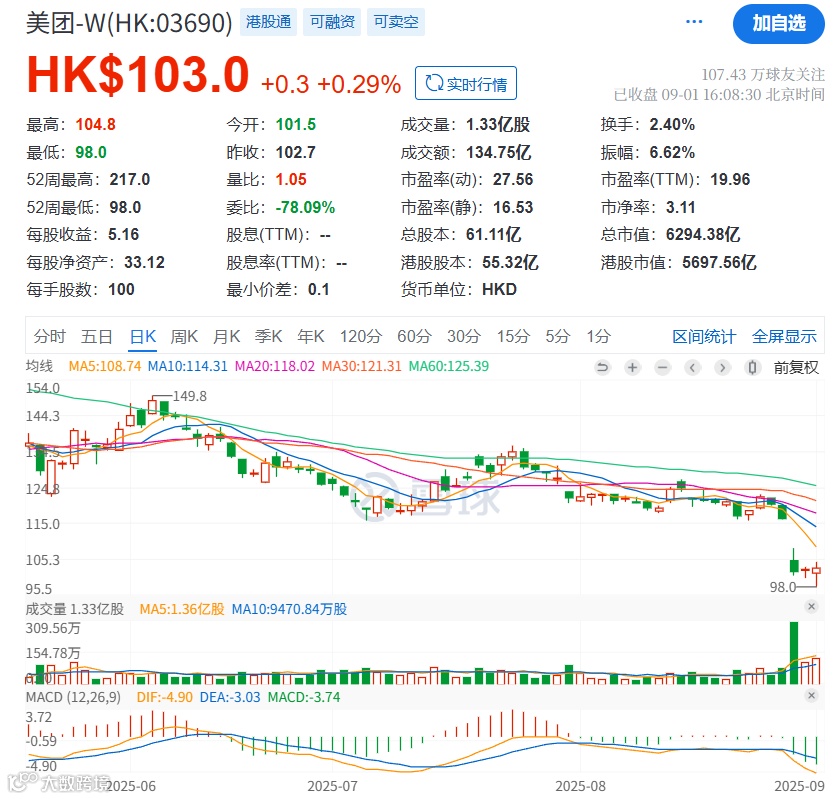This screenshot has height=799, width=835.
Task: Switch to the 60分 chart tab
Action: click(x=414, y=336)
